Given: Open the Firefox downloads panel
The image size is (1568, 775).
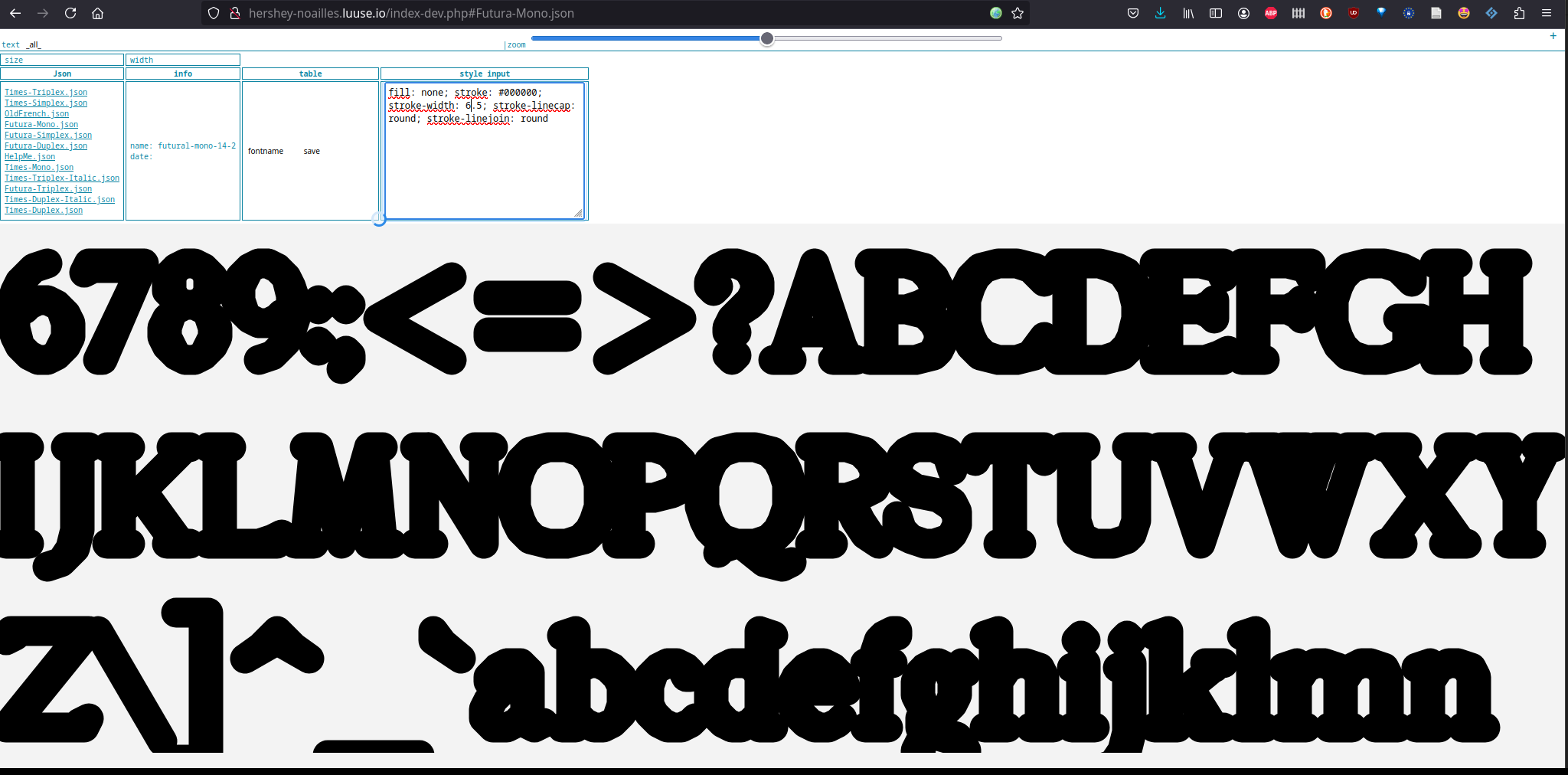Looking at the screenshot, I should [1161, 13].
